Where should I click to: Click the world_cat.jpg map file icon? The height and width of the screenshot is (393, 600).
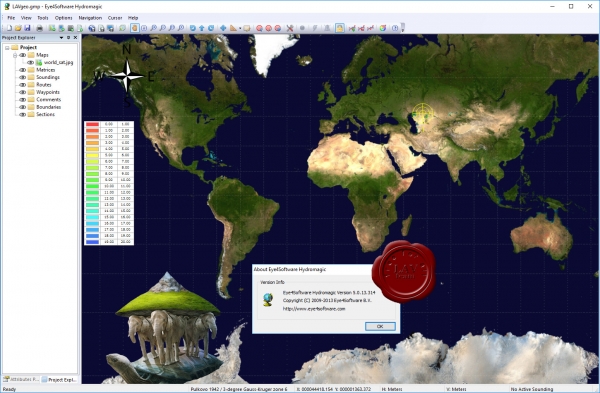(39, 62)
